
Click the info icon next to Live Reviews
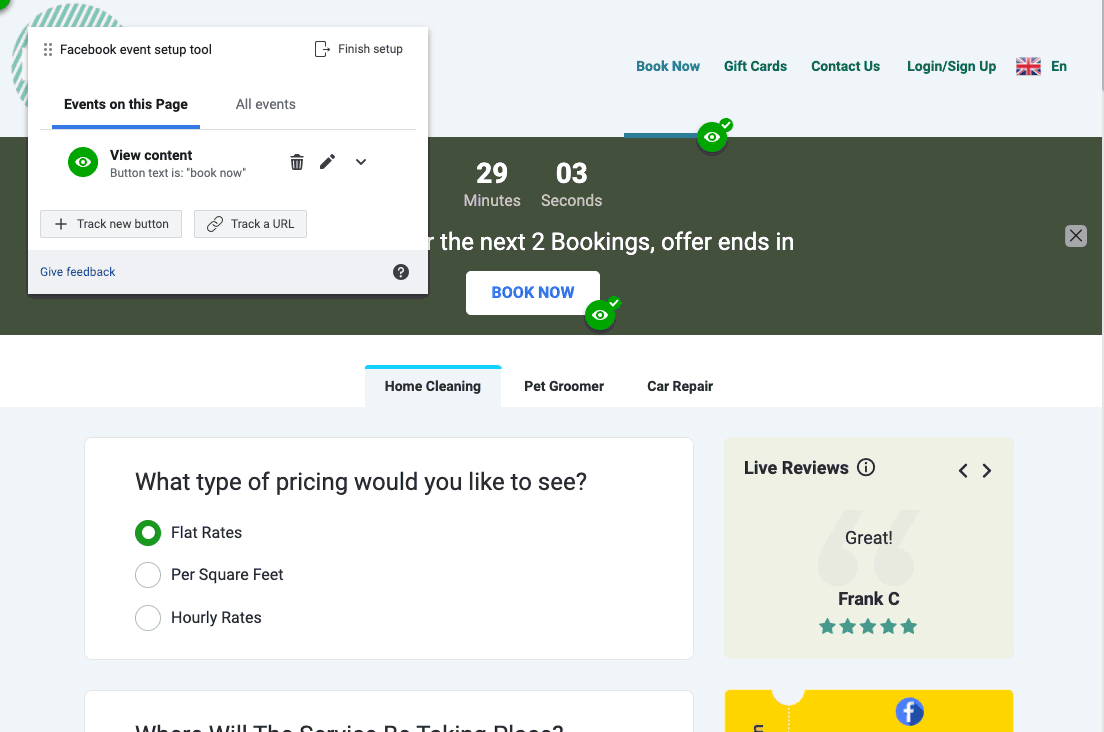pyautogui.click(x=866, y=467)
